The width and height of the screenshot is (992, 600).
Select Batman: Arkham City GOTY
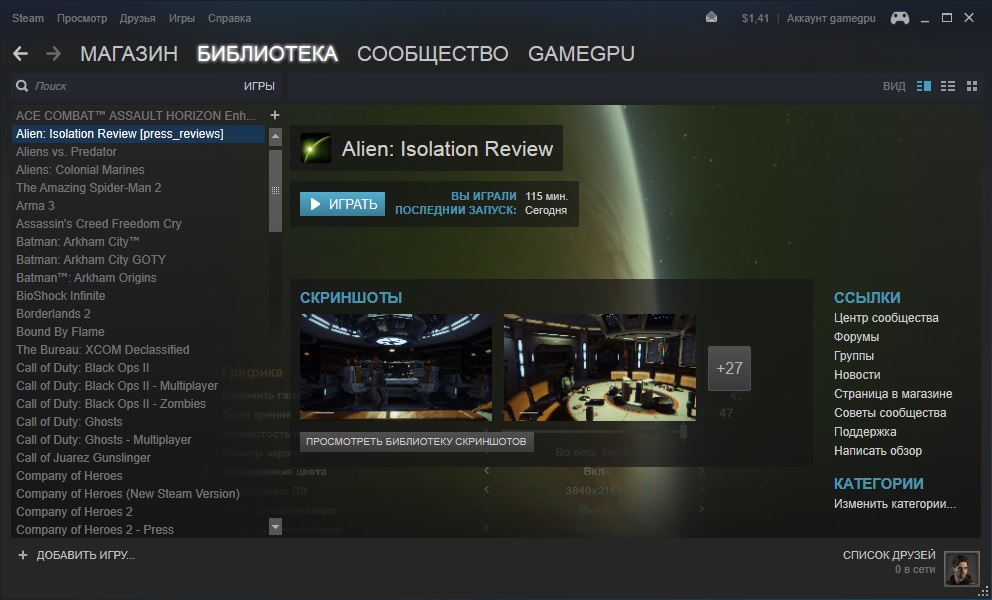(90, 259)
